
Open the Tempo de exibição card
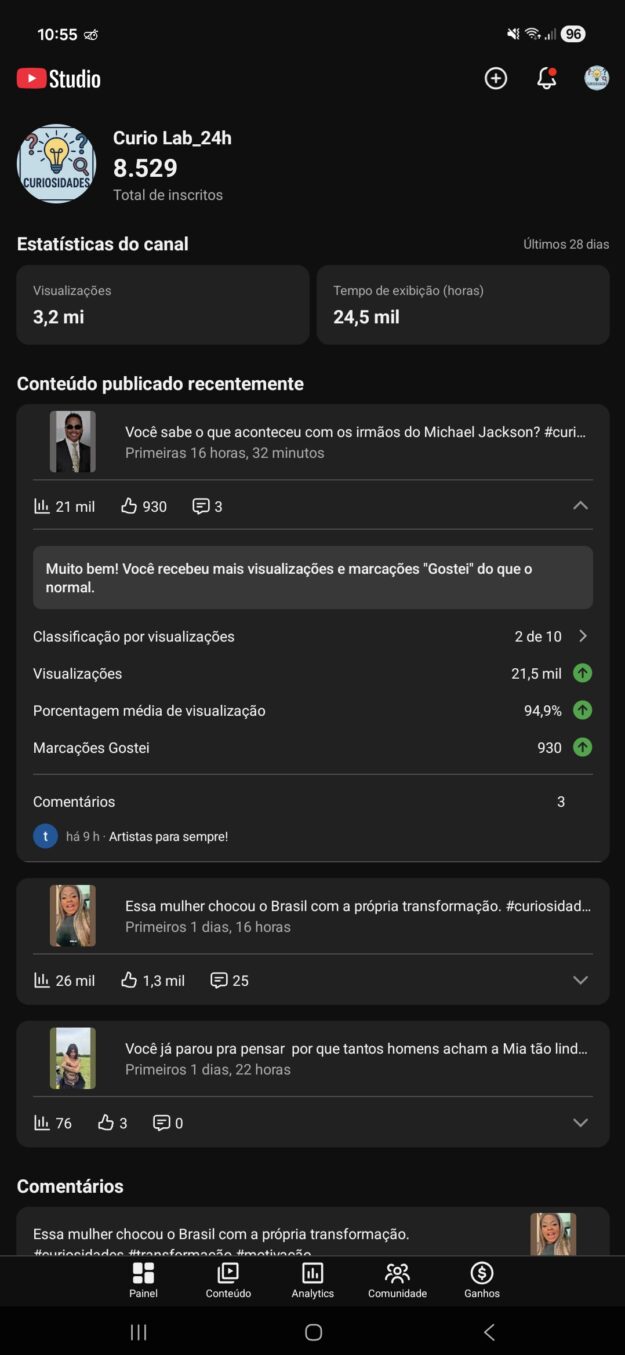coord(463,305)
